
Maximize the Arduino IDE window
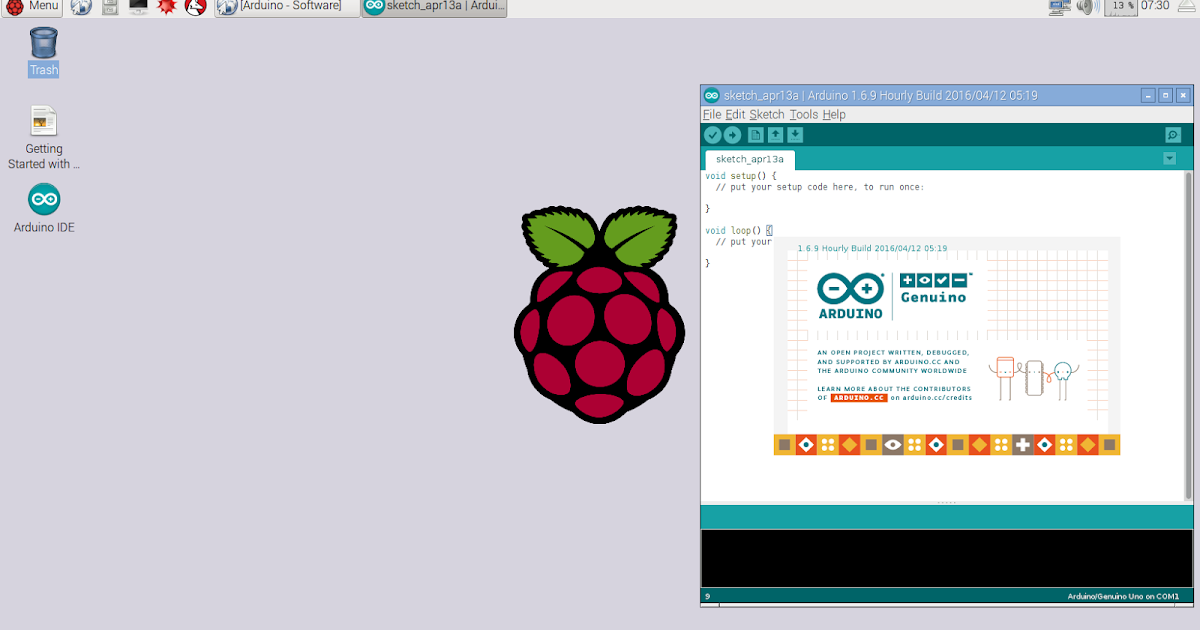1165,96
